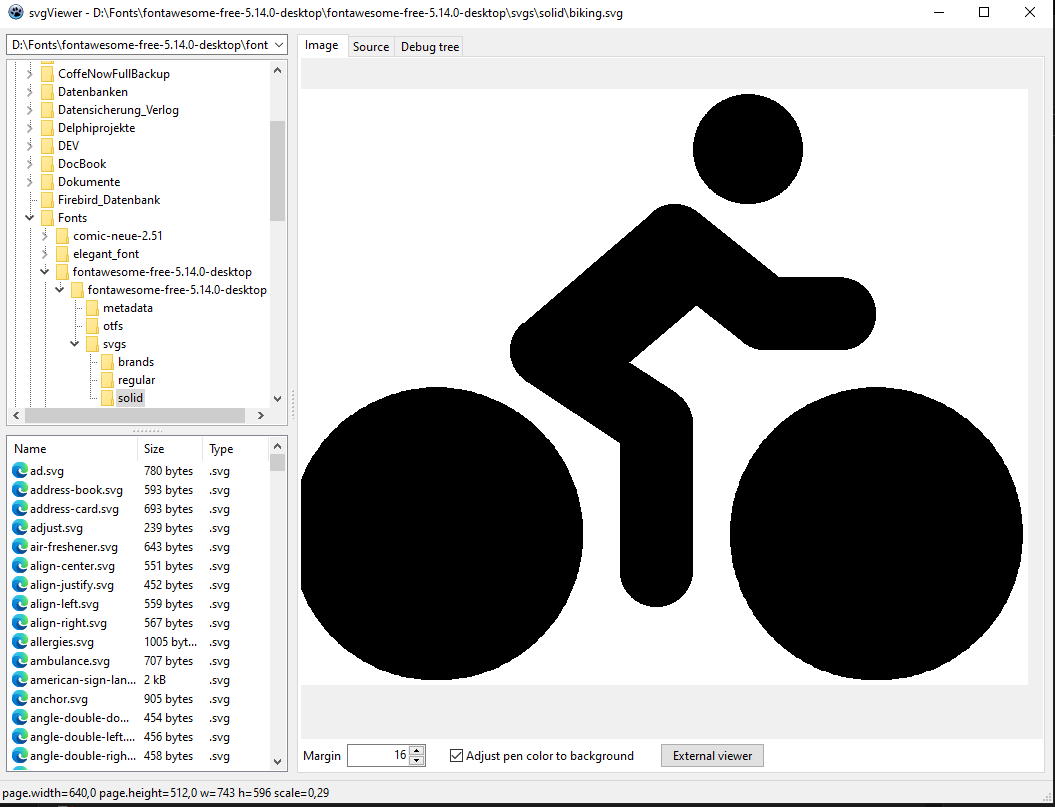Viewport: 1055px width, 807px height.
Task: Click the brands folder icon
Action: [x=107, y=362]
